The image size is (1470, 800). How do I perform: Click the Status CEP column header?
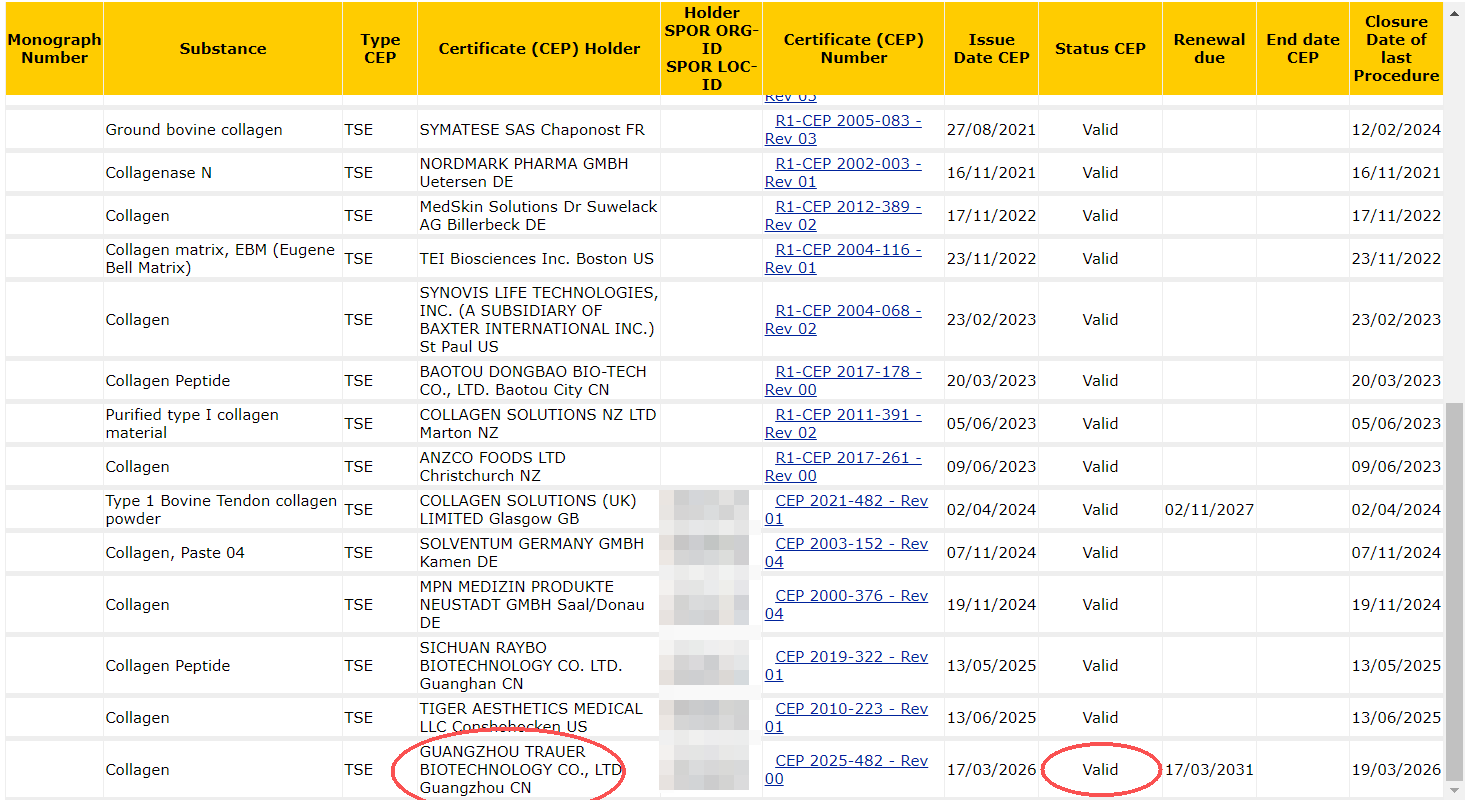click(x=1100, y=49)
